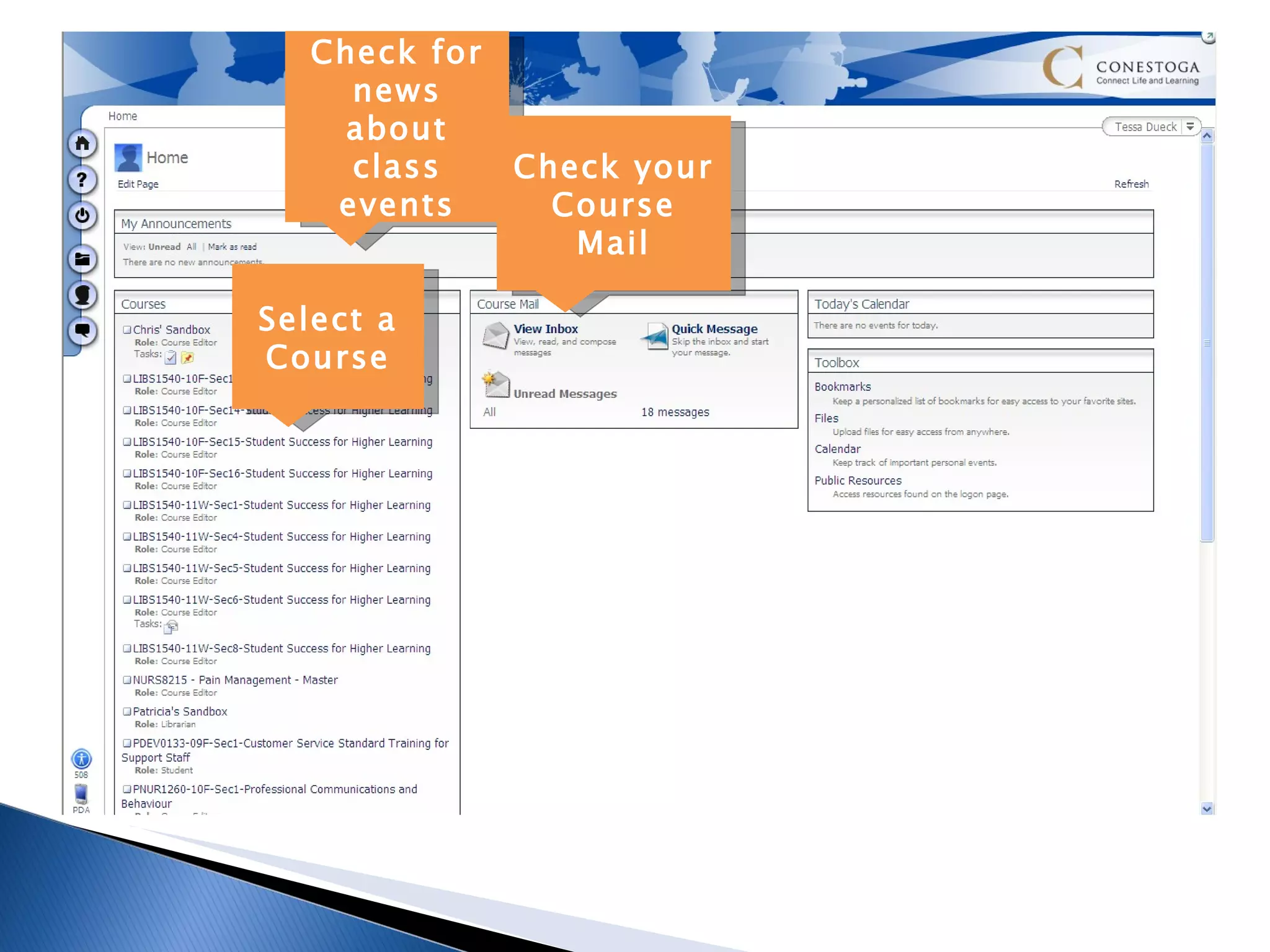Click the Home icon in left sidebar
Screen dimensions: 1270x952
pyautogui.click(x=82, y=144)
